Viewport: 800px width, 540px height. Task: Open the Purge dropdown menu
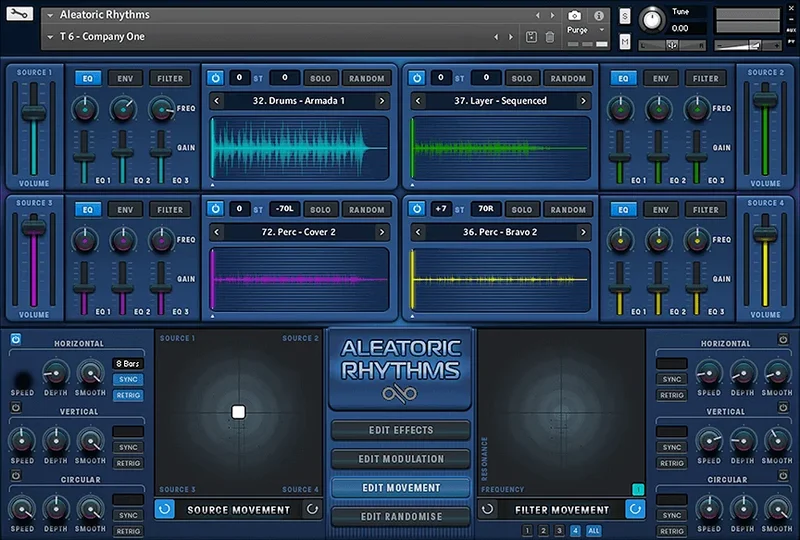click(585, 30)
